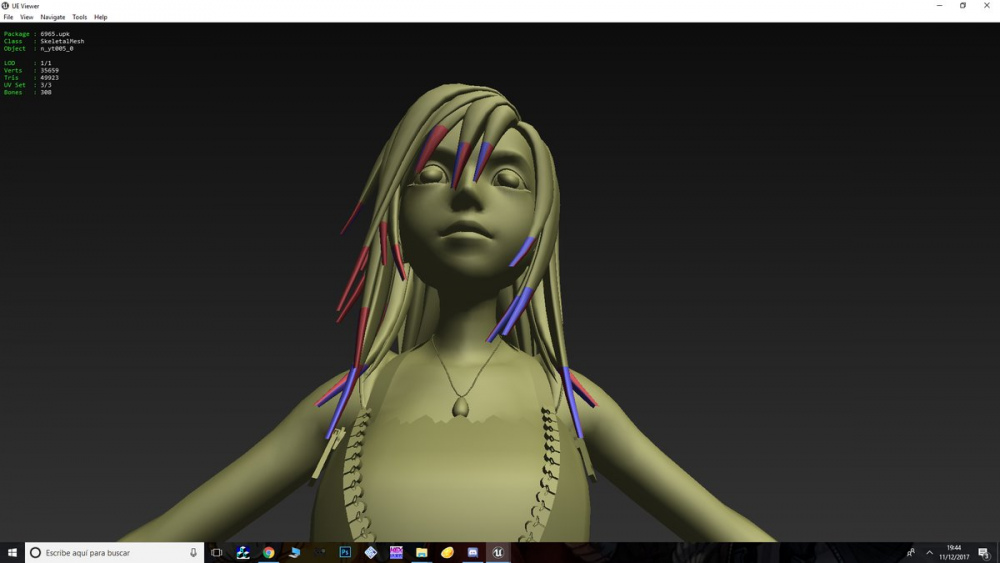Activate the microphone voice search icon
Image resolution: width=1000 pixels, height=563 pixels.
point(193,553)
